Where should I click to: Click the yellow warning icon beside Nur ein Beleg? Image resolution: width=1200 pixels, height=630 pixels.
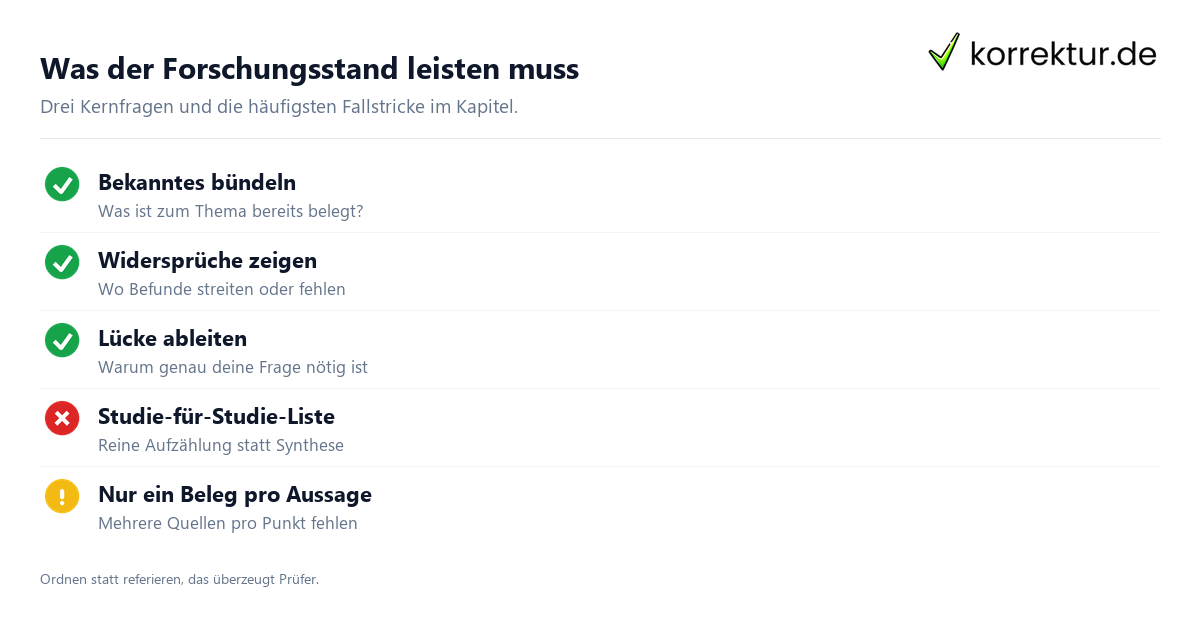(62, 496)
